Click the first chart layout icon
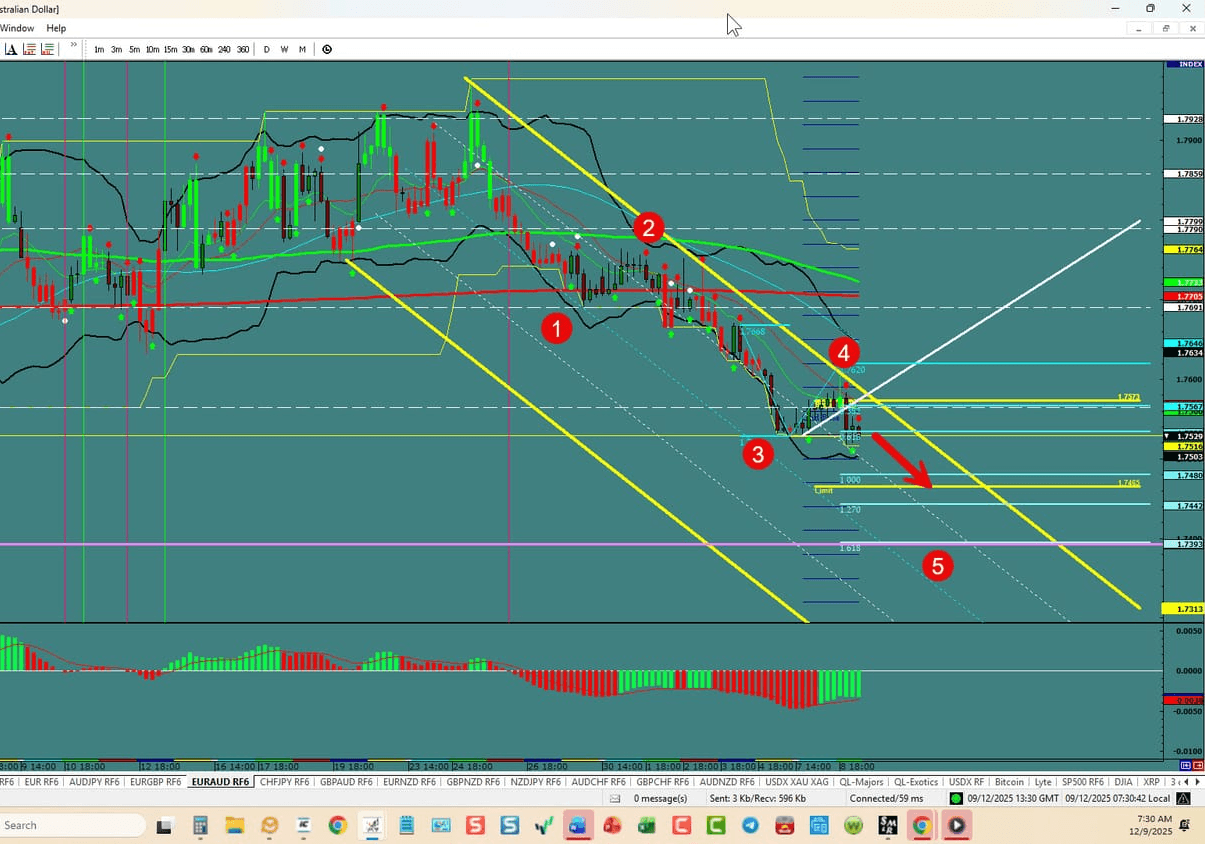 28,48
